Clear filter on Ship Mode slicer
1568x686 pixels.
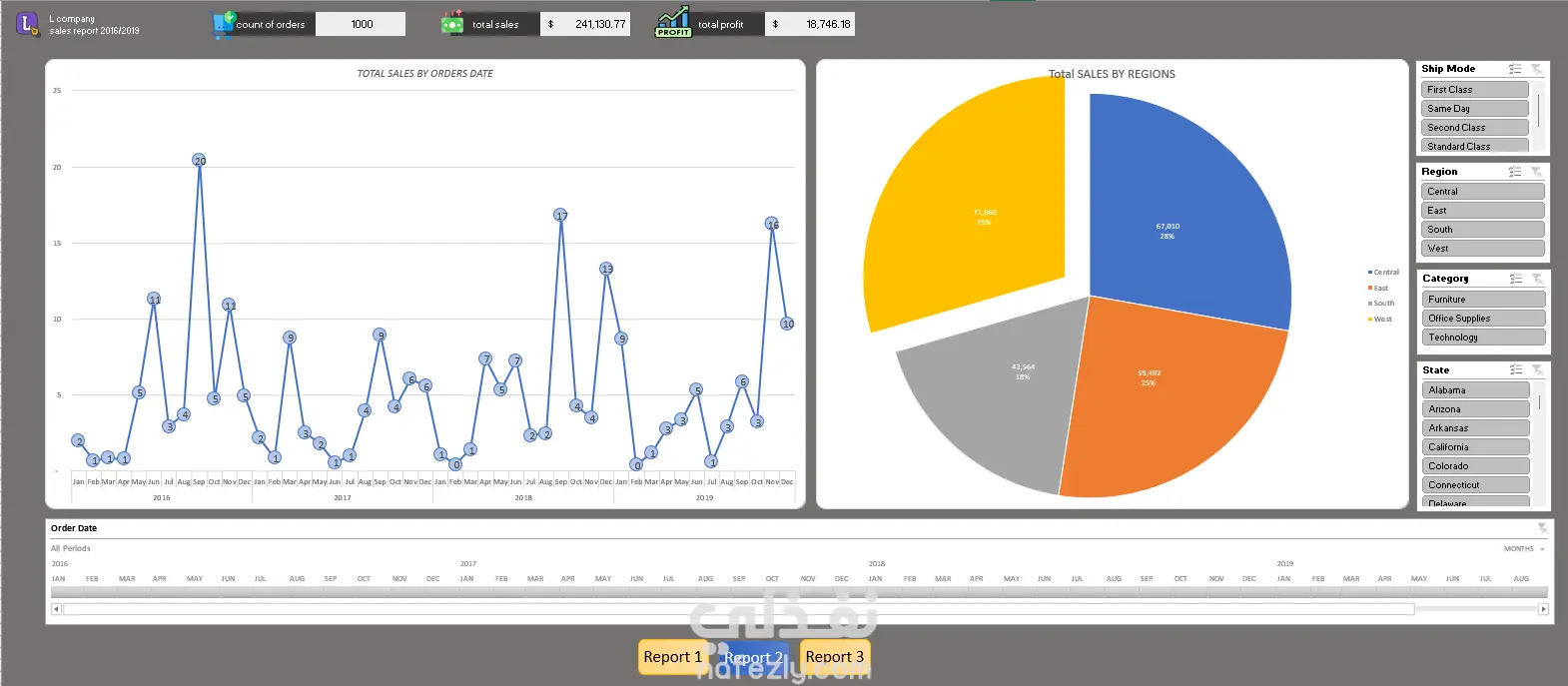pos(1537,69)
